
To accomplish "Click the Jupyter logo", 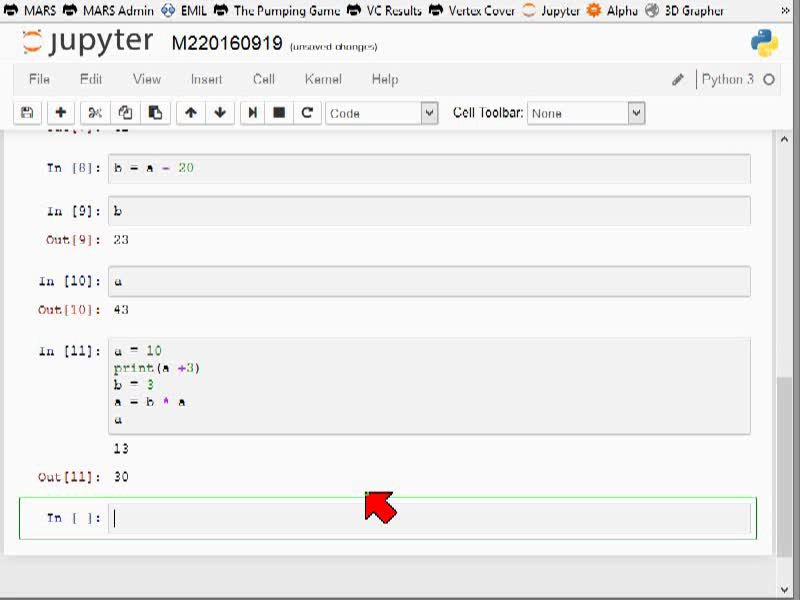I will (87, 42).
